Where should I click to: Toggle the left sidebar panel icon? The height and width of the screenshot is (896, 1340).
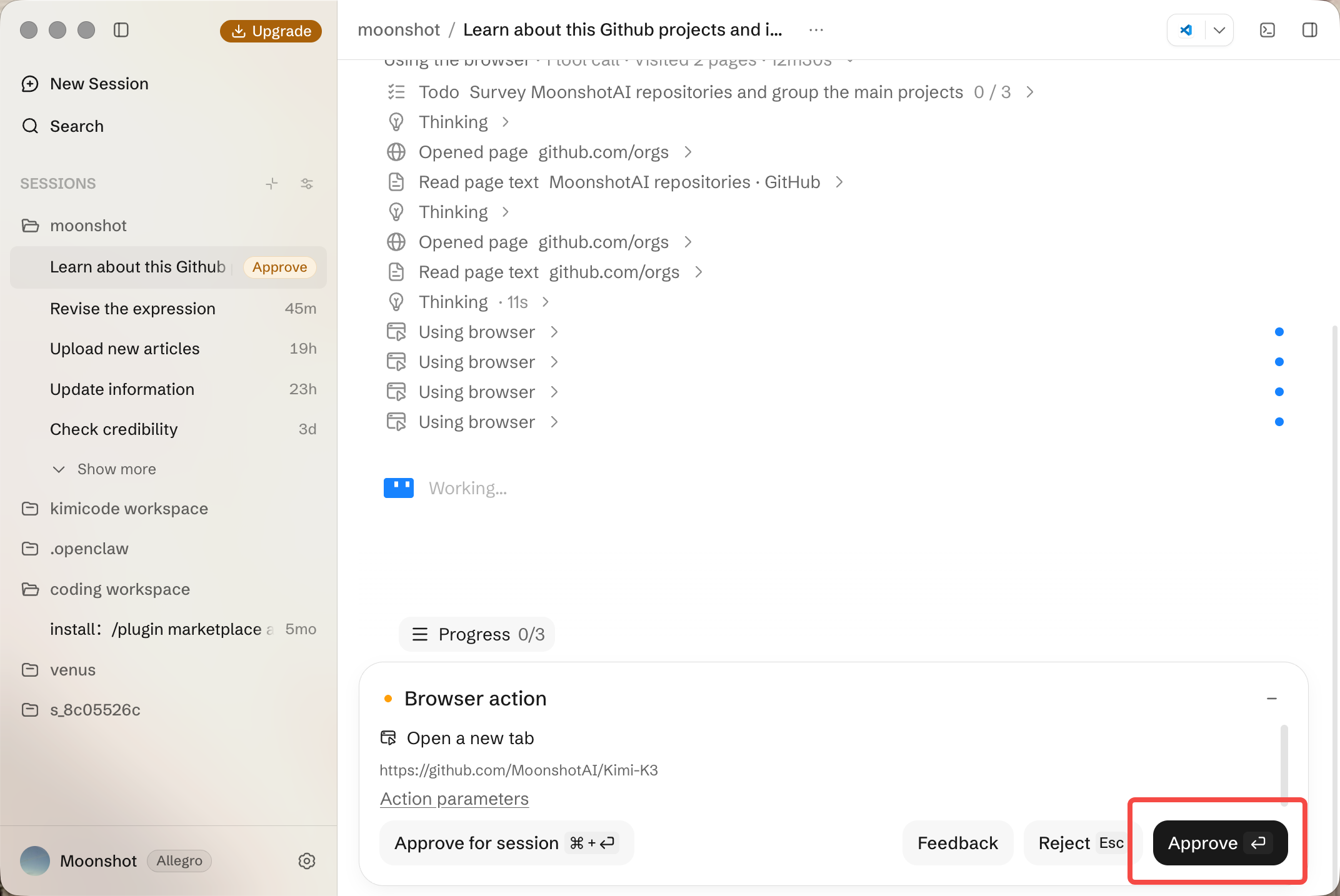(121, 30)
